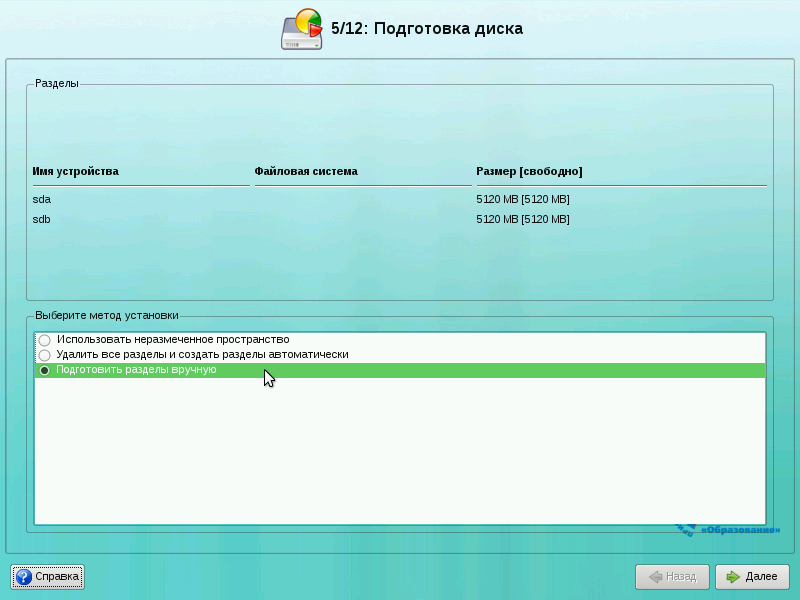Open help with the Справка button
The image size is (800, 600).
click(47, 577)
